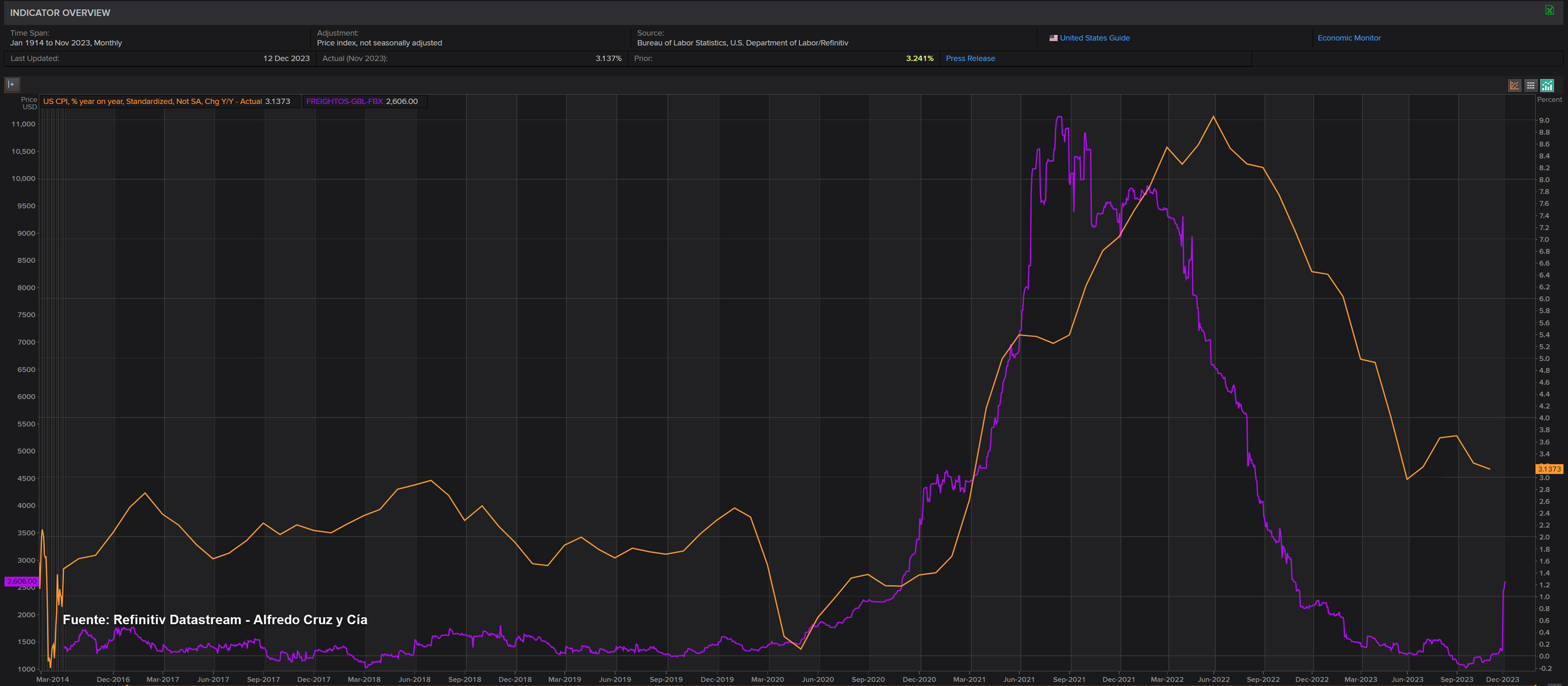The image size is (1568, 686).
Task: Click 'Price index, not seasonally adjusted' text
Action: pos(379,43)
